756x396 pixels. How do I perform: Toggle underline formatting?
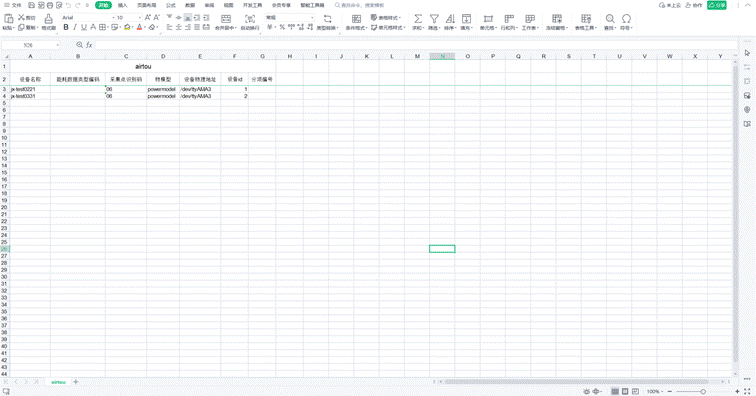(84, 27)
